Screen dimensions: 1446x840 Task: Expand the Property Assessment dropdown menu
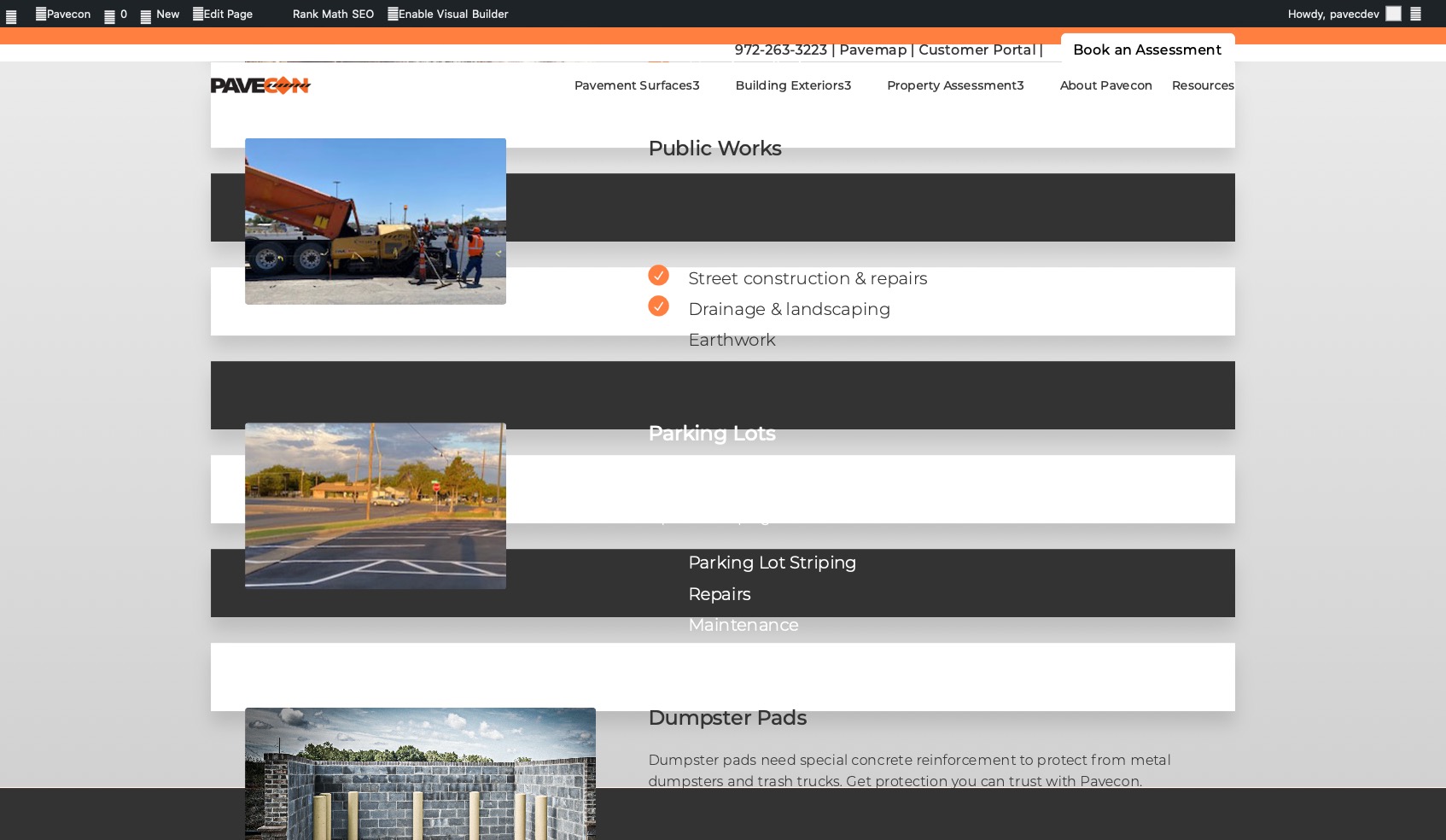point(955,85)
